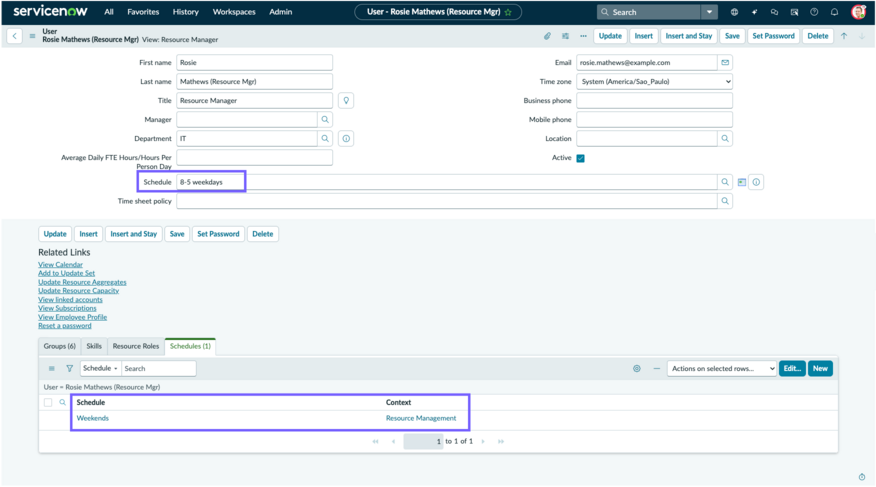Switch to the Resource Roles tab
Viewport: 876px width, 487px height.
pos(136,346)
